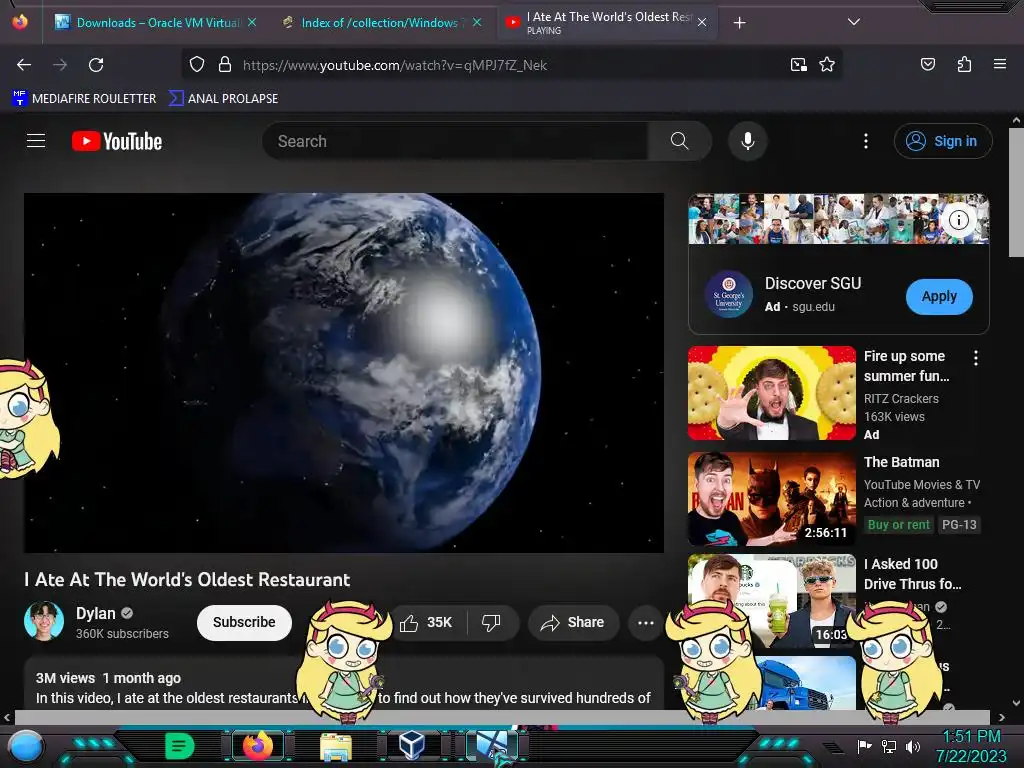Screen dimensions: 1024x768
Task: Open the green notes app in taskbar
Action: click(x=179, y=746)
